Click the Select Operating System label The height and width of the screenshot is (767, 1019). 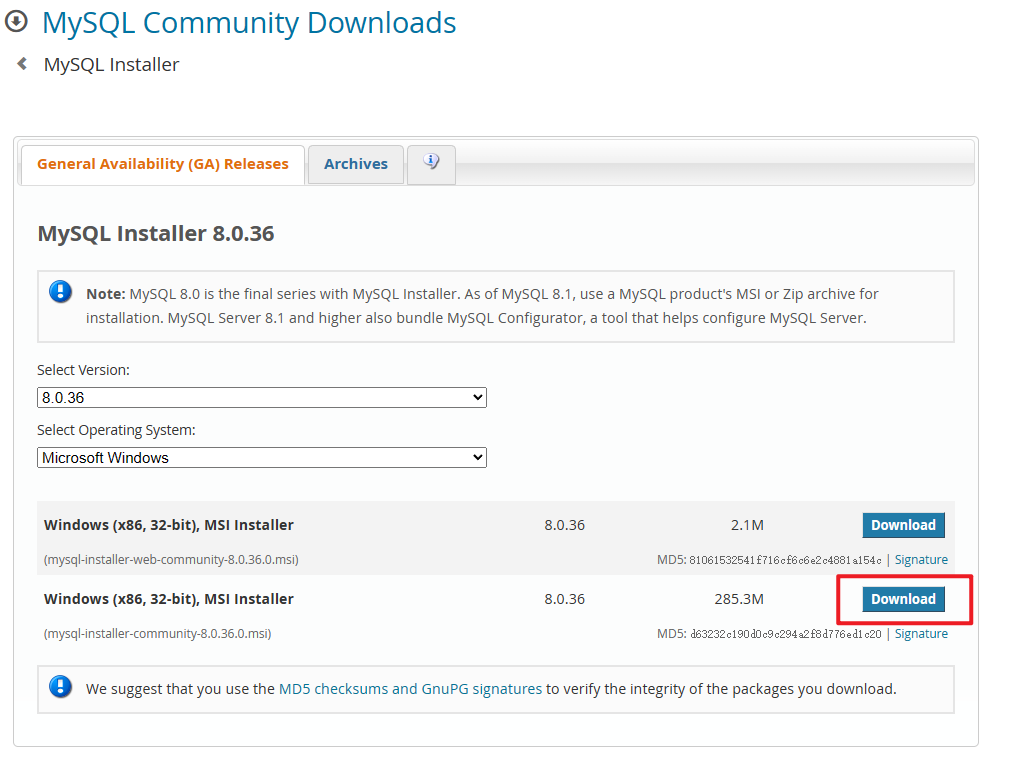pyautogui.click(x=116, y=430)
